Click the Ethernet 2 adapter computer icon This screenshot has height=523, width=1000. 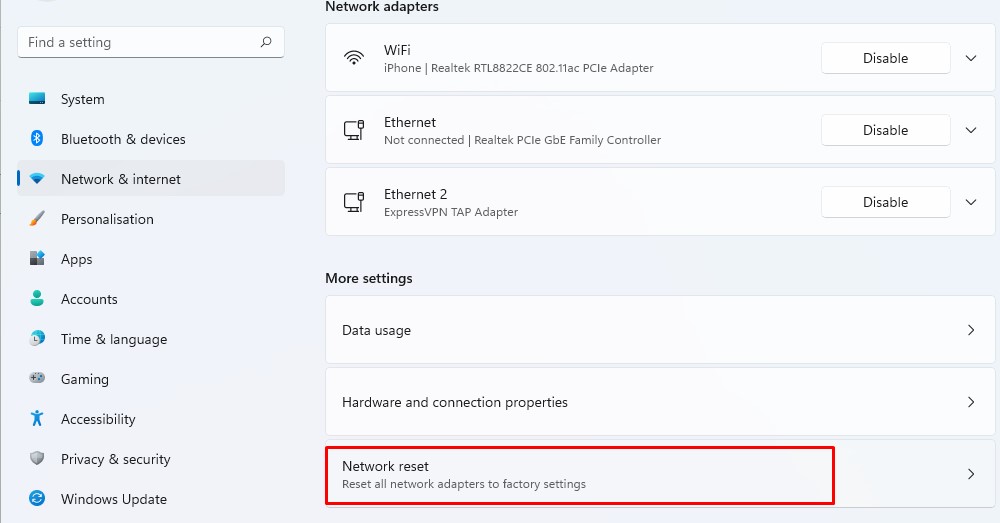point(354,202)
